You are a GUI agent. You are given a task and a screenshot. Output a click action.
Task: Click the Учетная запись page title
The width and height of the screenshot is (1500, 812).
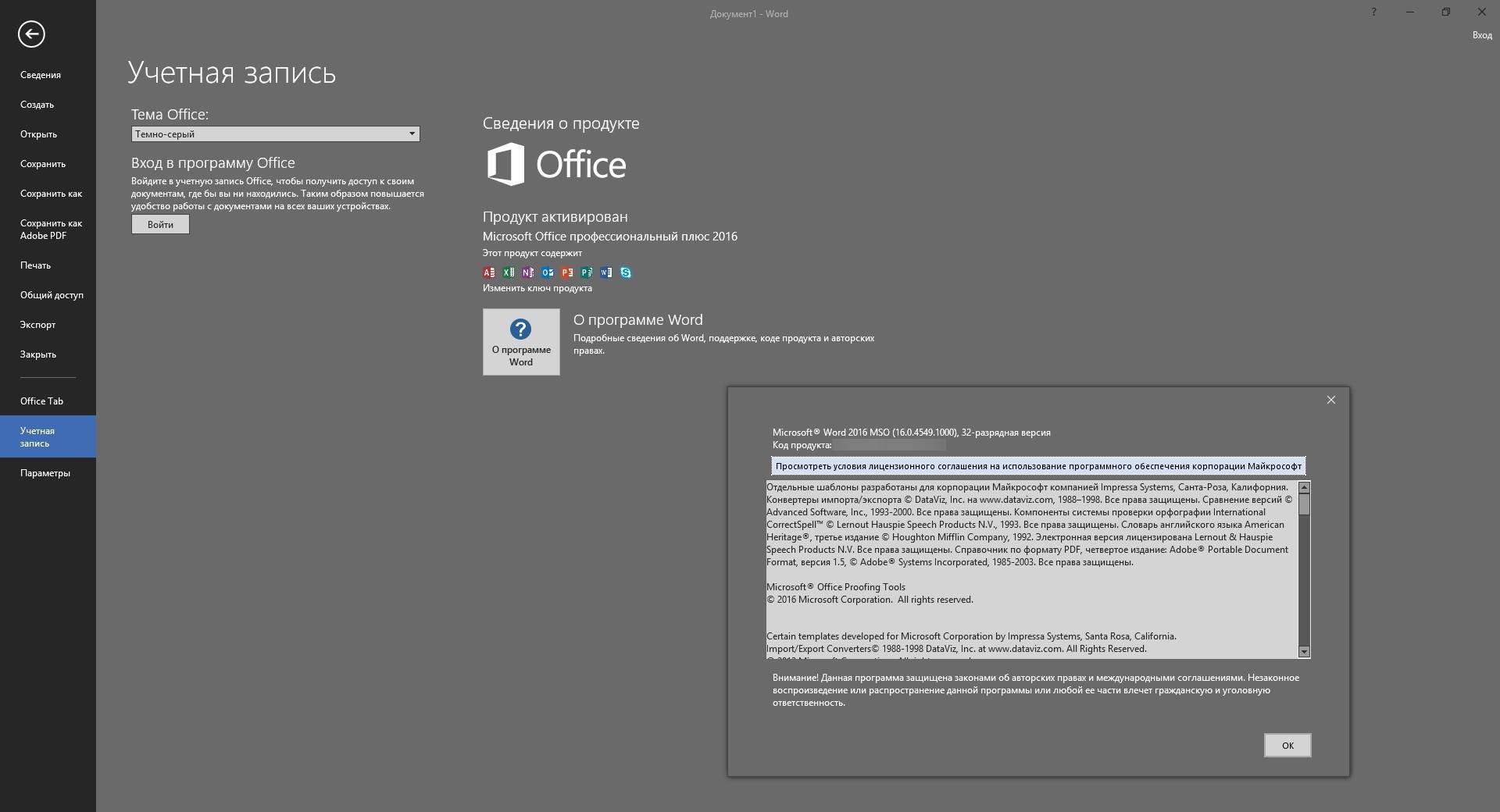pos(231,73)
